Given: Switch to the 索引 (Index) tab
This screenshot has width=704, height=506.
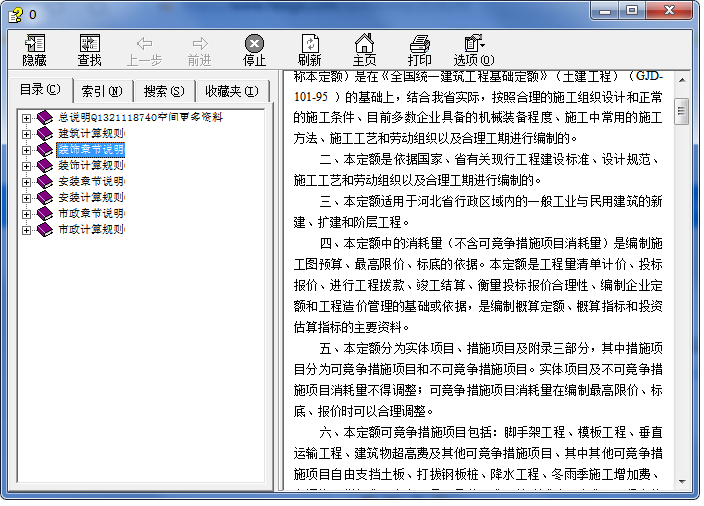Looking at the screenshot, I should 102,92.
